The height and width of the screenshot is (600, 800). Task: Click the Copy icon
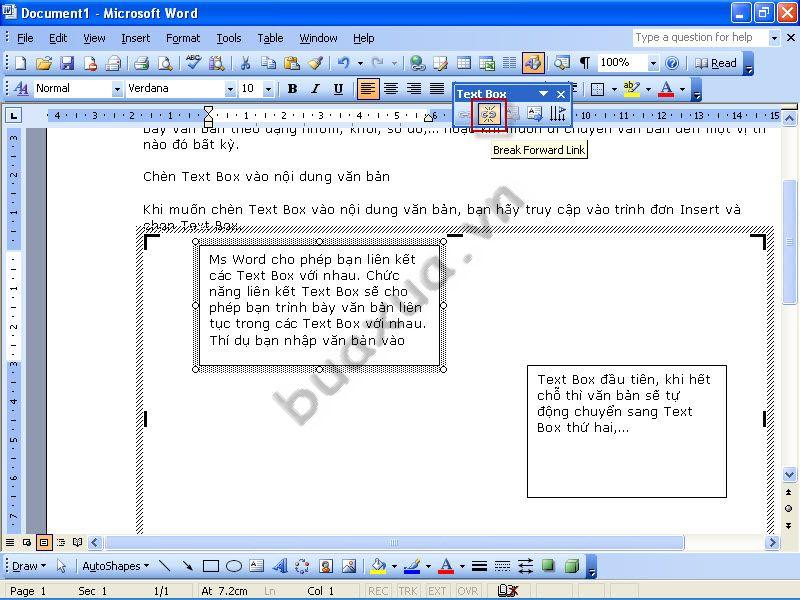pyautogui.click(x=268, y=63)
